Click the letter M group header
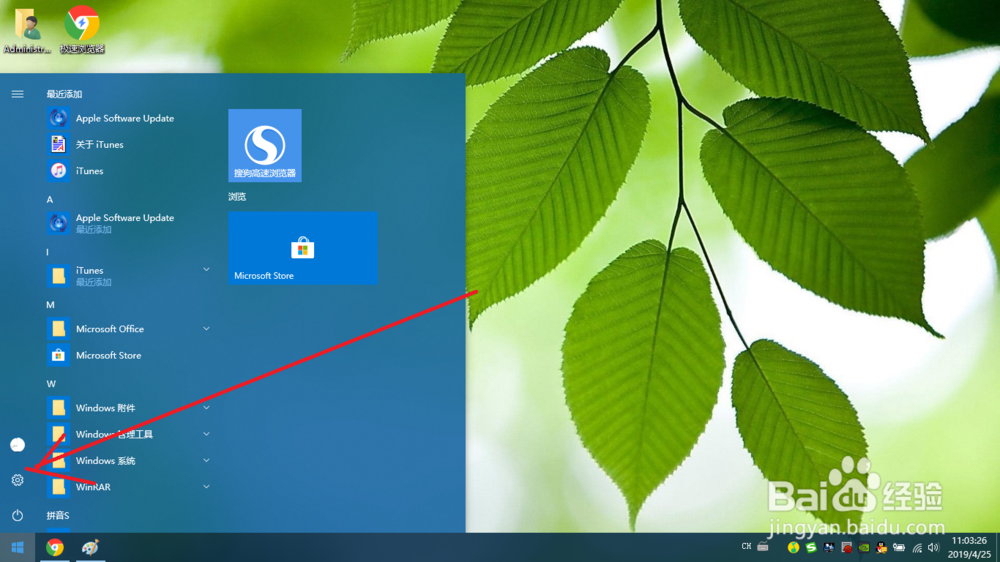The height and width of the screenshot is (562, 1000). coord(50,304)
